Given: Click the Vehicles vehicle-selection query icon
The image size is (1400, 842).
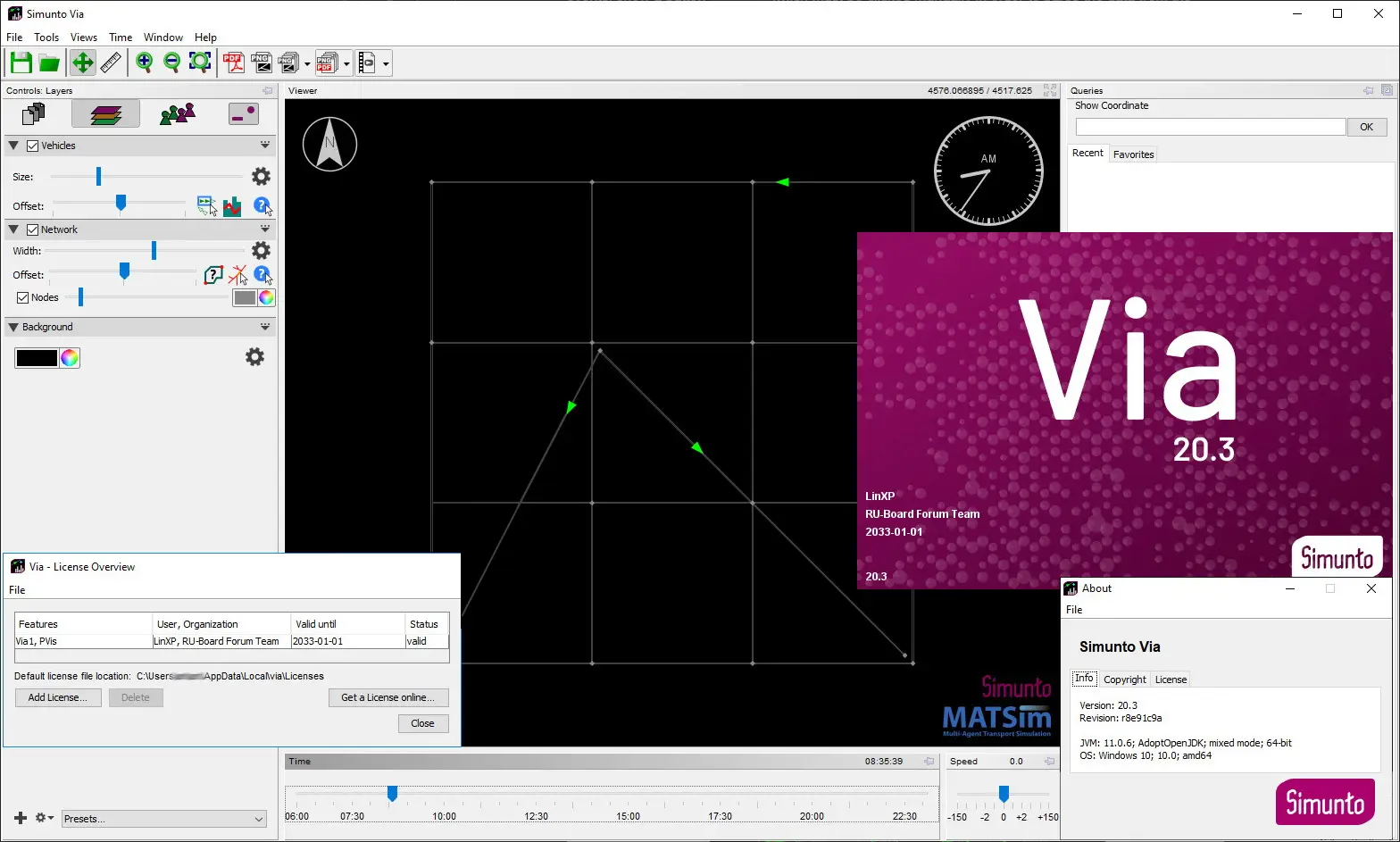Looking at the screenshot, I should (207, 206).
